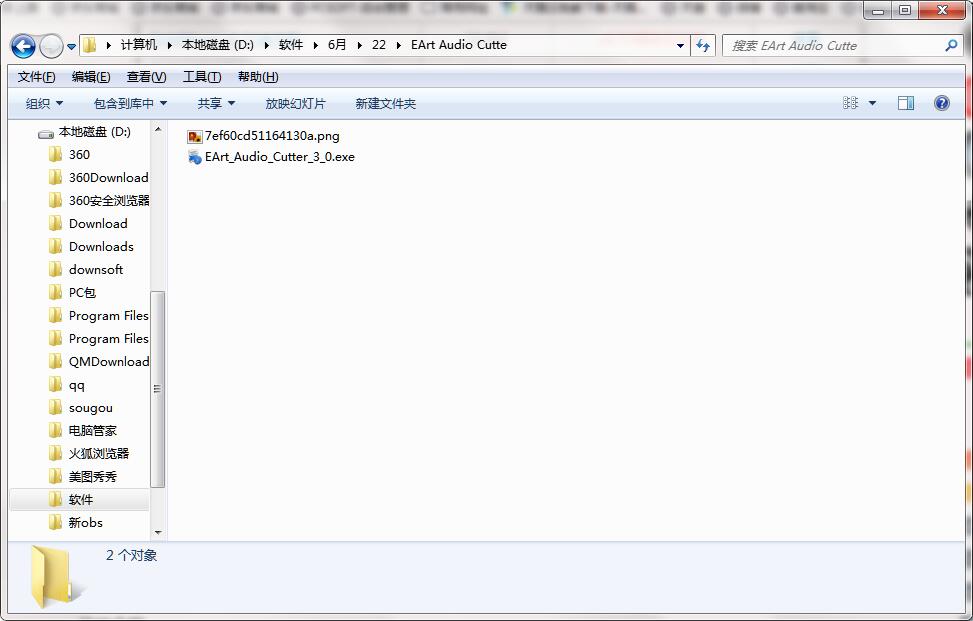Viewport: 973px width, 621px height.
Task: Click the 本地磁盘 (D:) drive icon
Action: [x=46, y=133]
